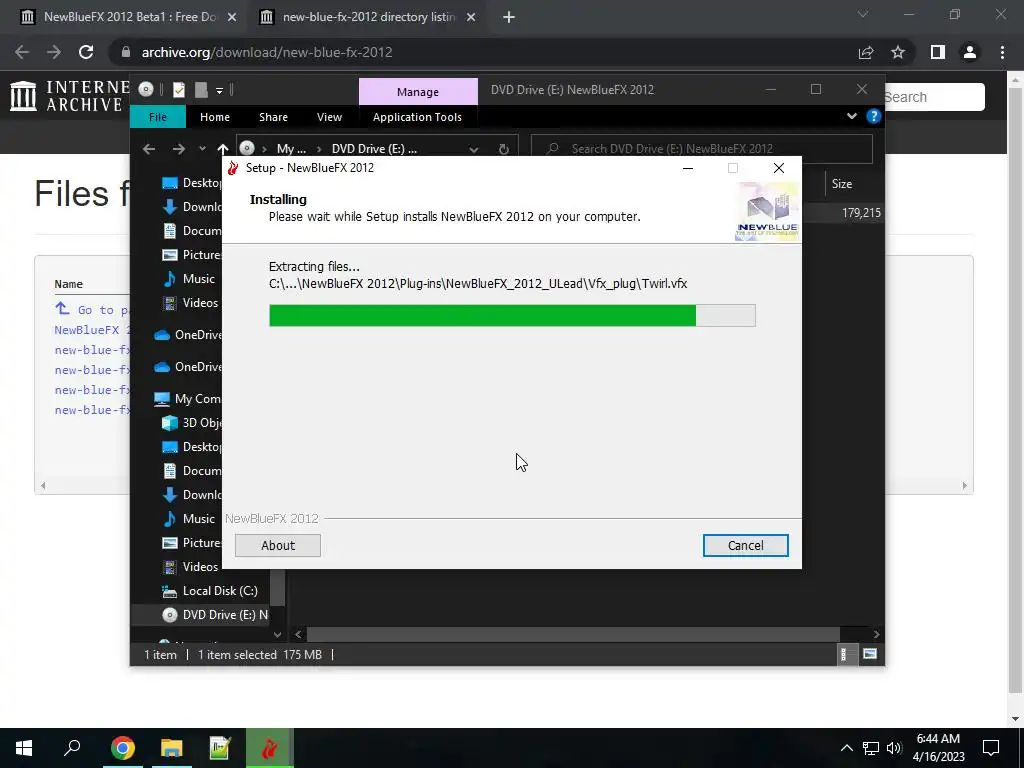Open a new Chrome tab
The image size is (1024, 768).
509,18
